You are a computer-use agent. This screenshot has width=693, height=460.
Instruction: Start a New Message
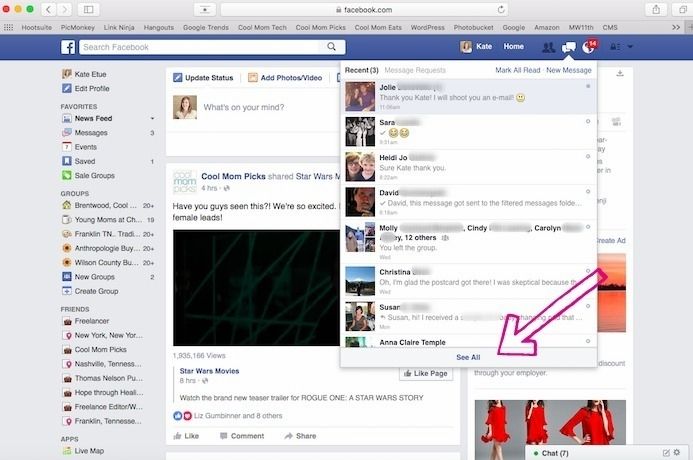[x=569, y=70]
